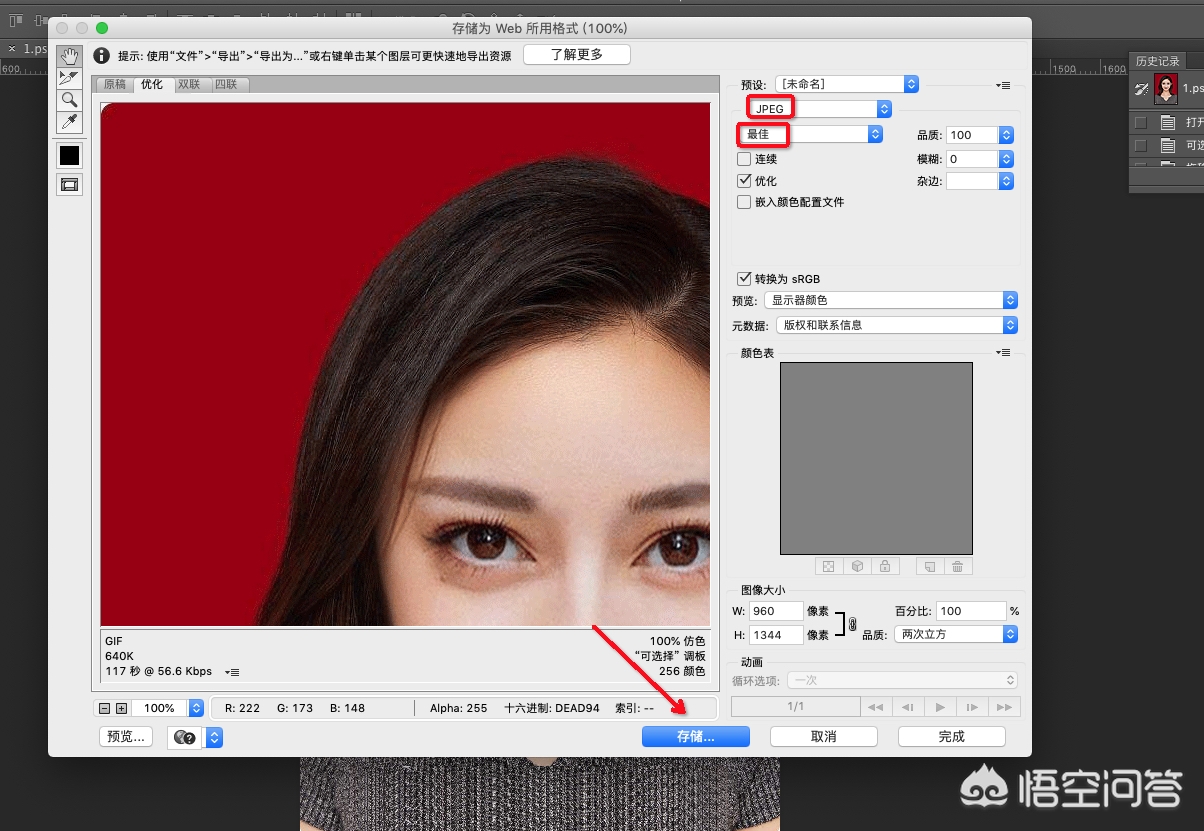
Task: Click the delete color trash icon
Action: 958,566
